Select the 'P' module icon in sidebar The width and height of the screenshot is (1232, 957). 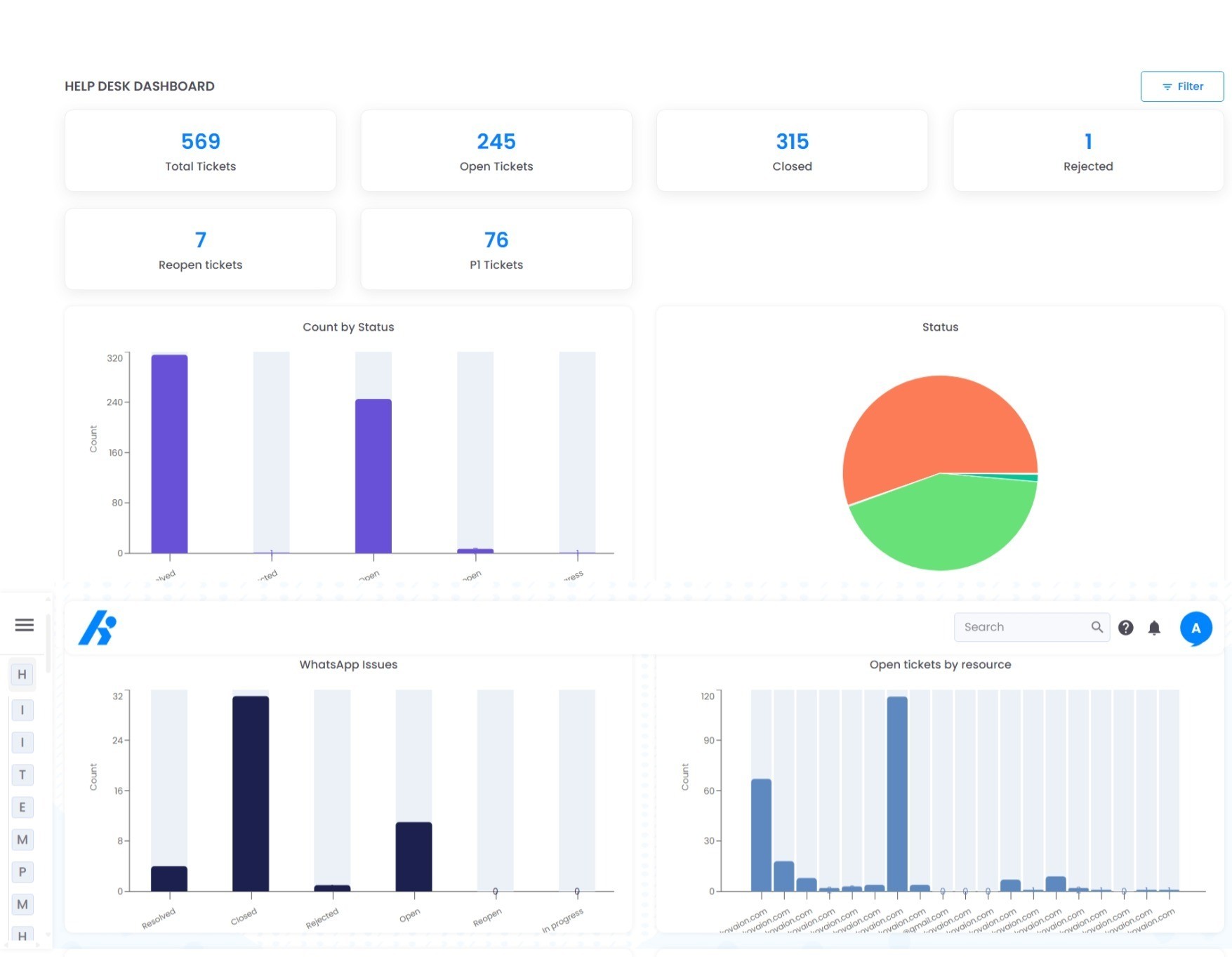point(22,871)
